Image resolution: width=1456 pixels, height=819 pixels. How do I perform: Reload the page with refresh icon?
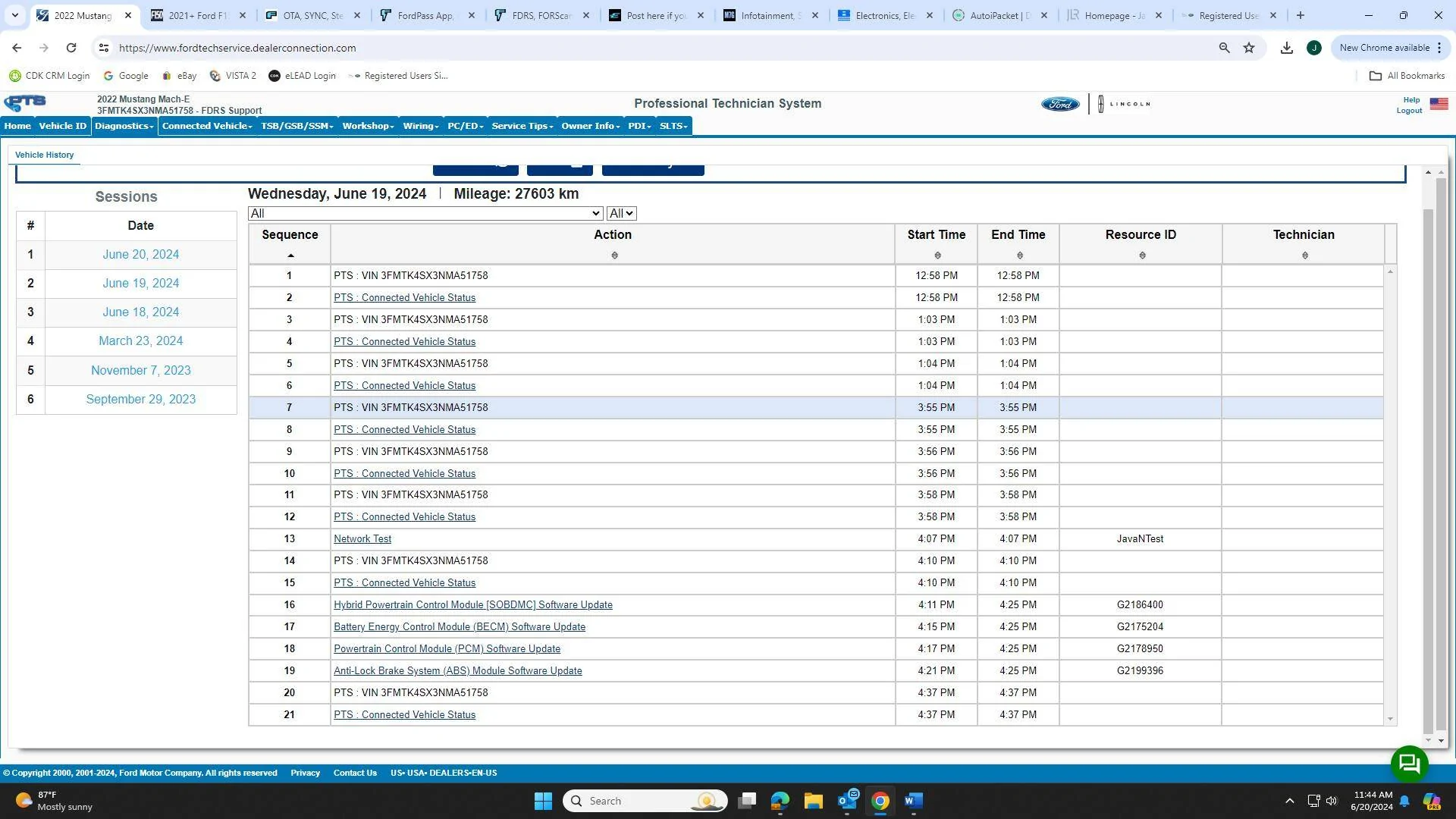(x=71, y=48)
